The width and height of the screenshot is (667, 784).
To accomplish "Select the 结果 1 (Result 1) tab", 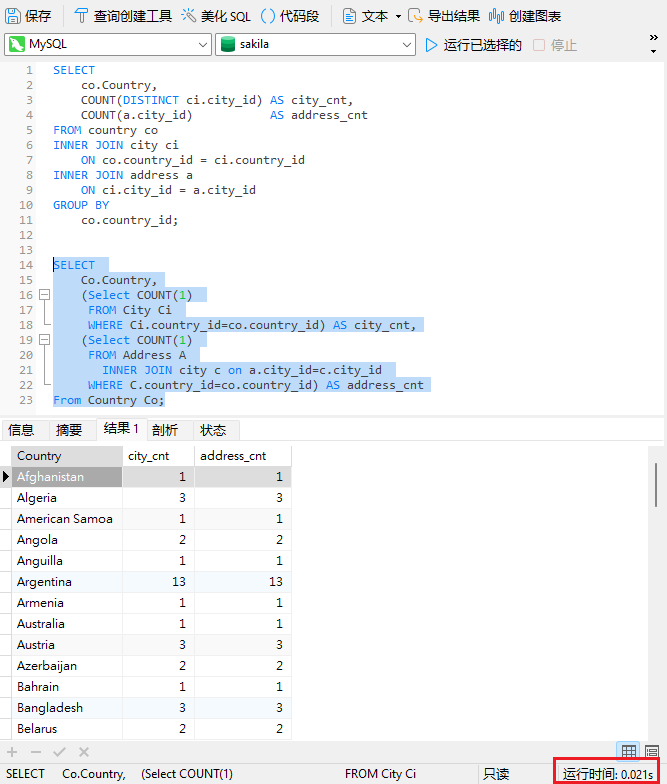I will click(x=121, y=428).
